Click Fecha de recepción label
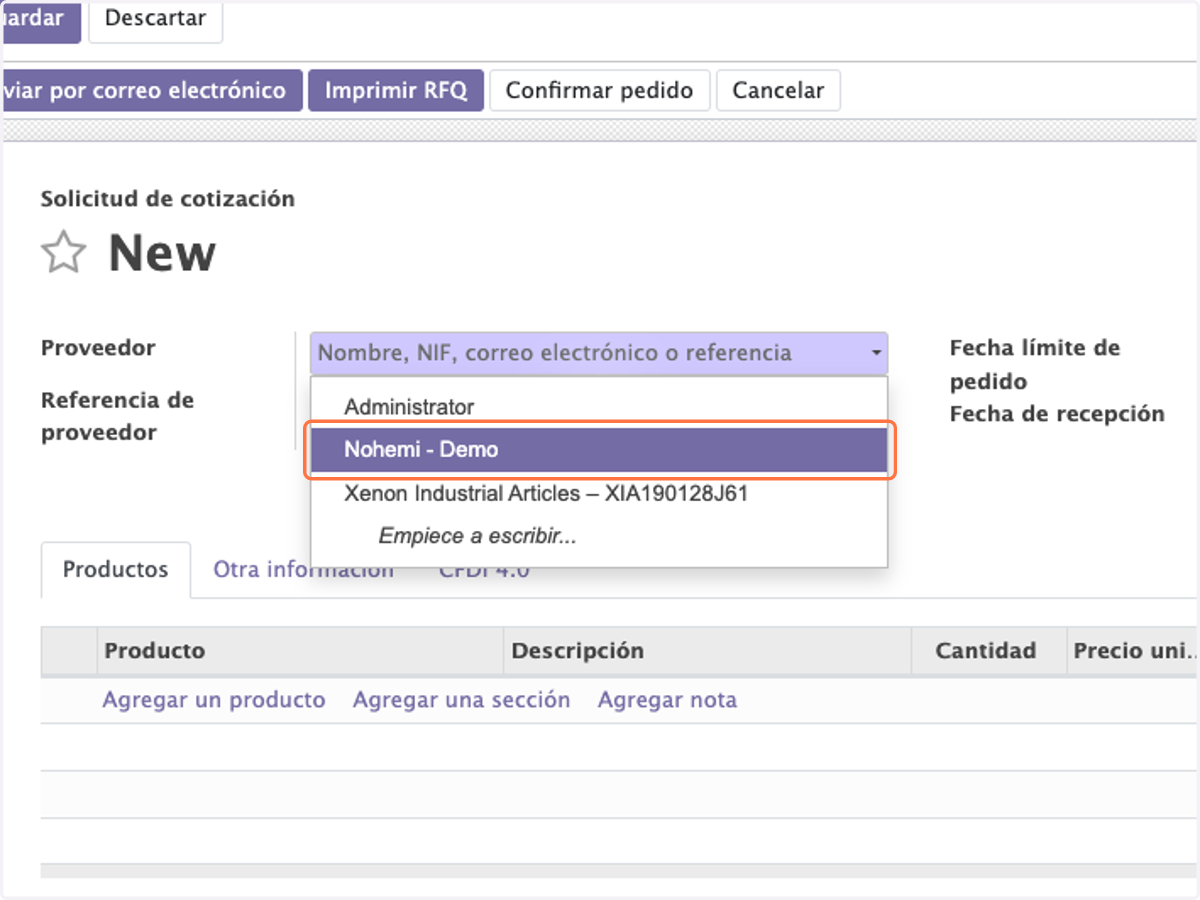 click(x=1057, y=414)
